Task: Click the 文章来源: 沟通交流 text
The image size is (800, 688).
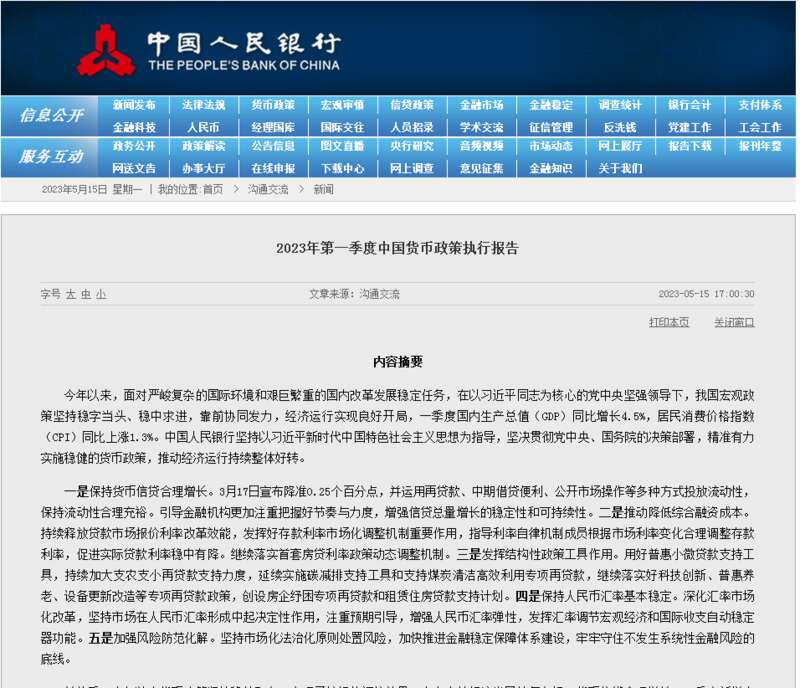Action: (355, 294)
